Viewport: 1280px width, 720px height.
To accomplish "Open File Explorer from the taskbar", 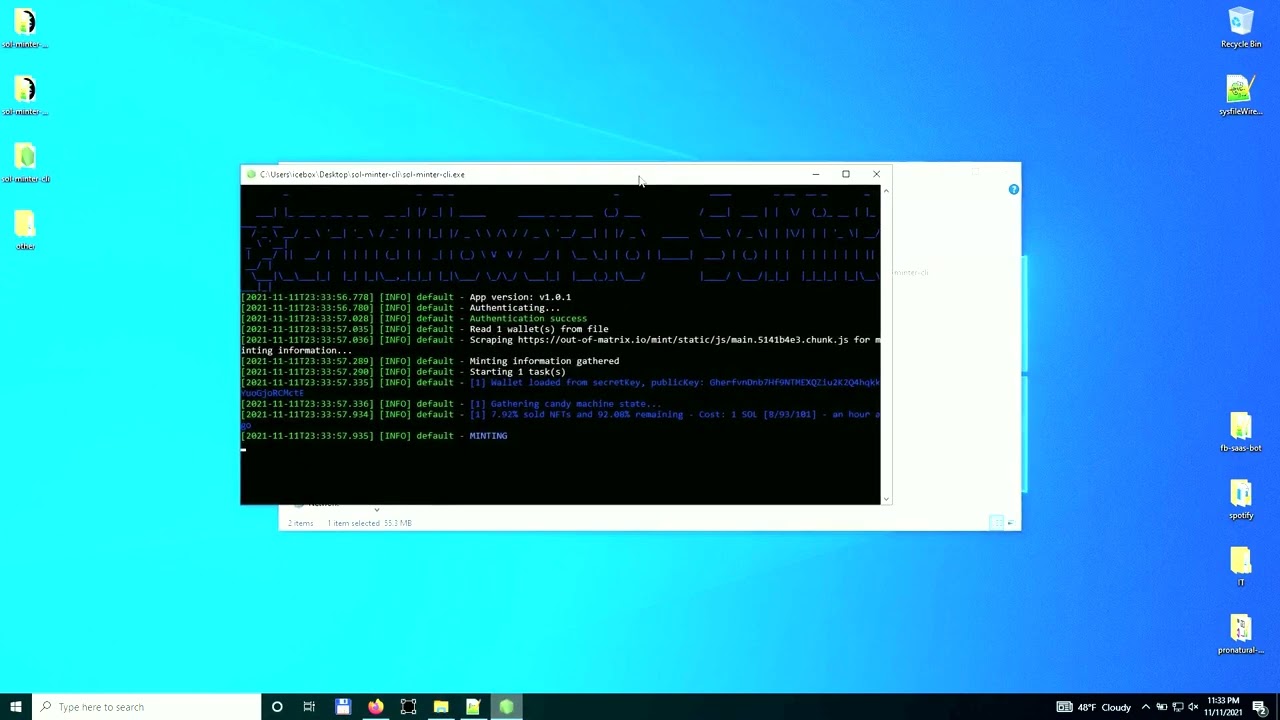I will point(441,707).
